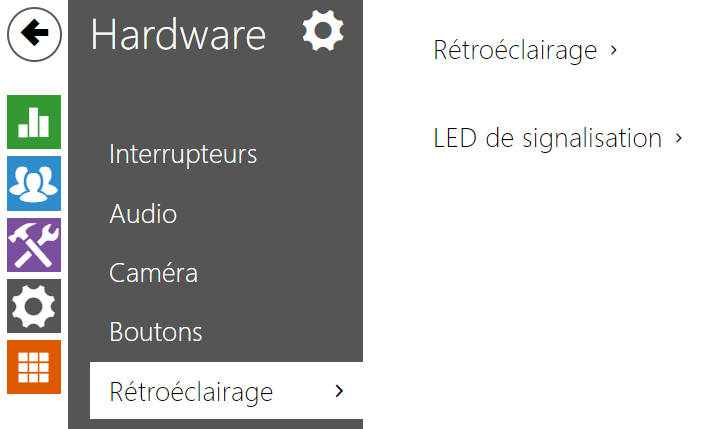728x429 pixels.
Task: Open the Interrupteurs menu item
Action: (183, 155)
